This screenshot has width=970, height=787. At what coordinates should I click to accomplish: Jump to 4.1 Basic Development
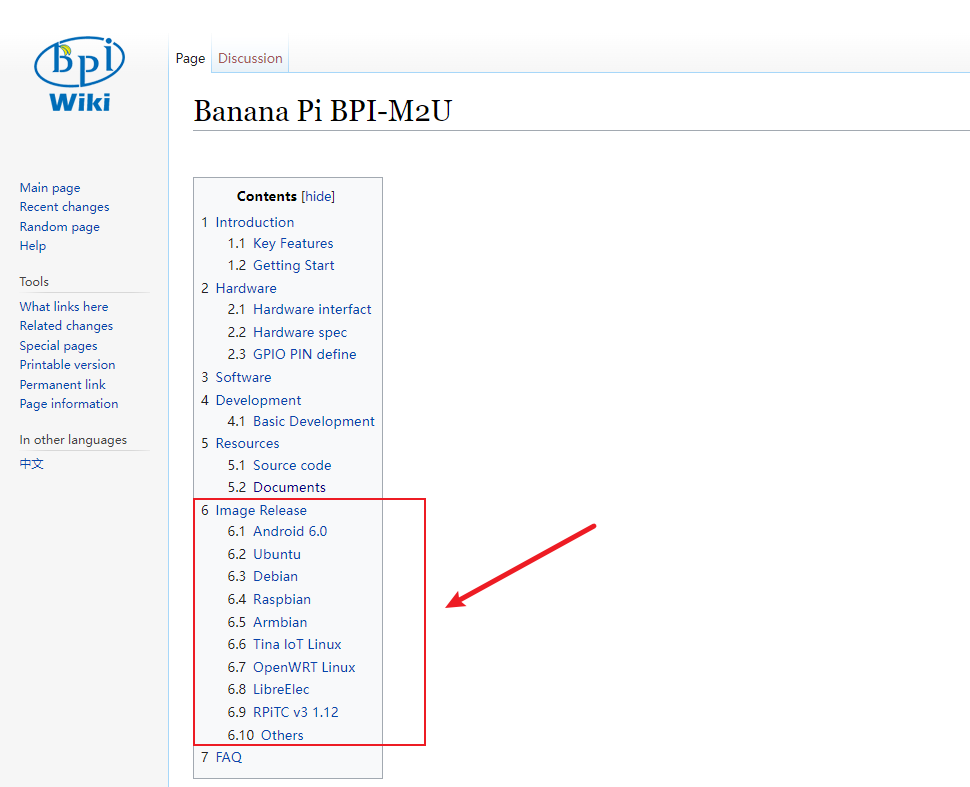click(x=301, y=421)
